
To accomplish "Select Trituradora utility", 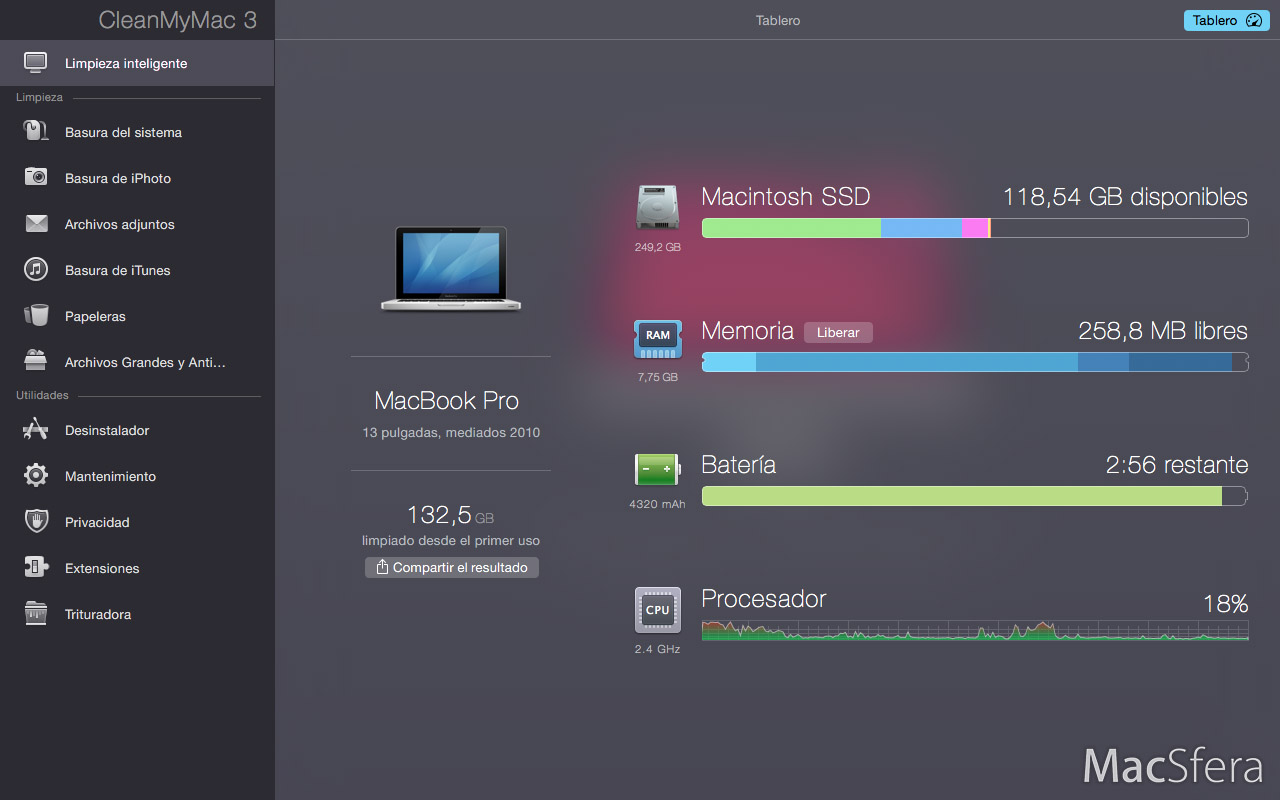I will [137, 614].
